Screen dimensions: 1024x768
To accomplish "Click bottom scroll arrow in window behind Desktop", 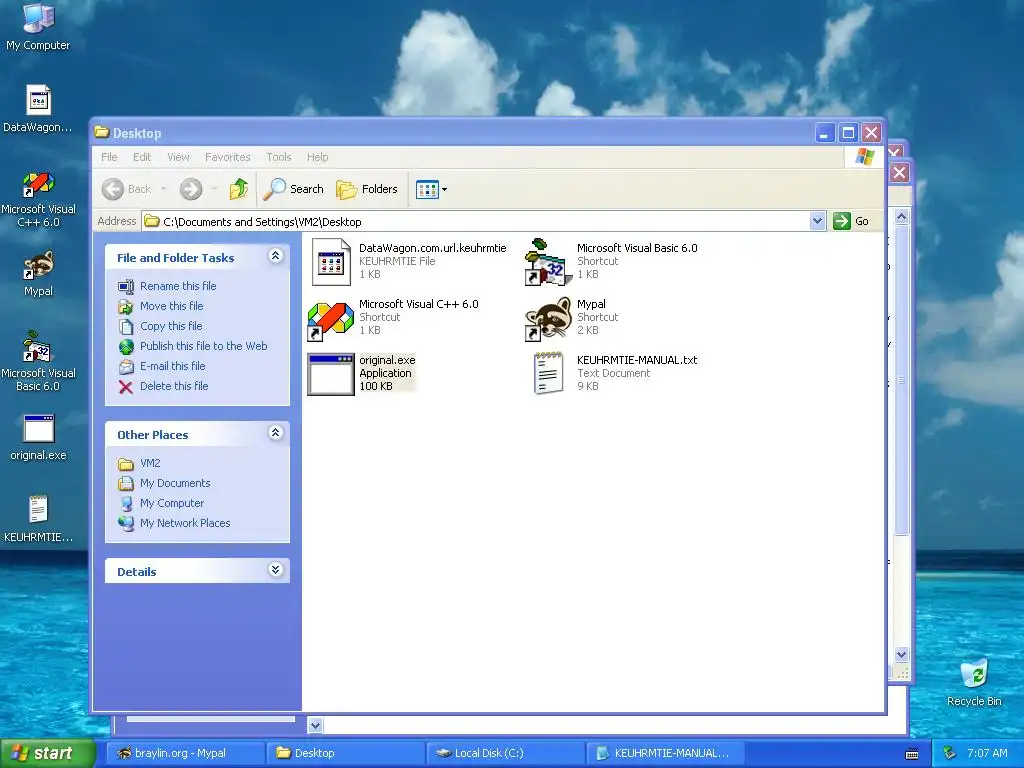I will (x=315, y=725).
